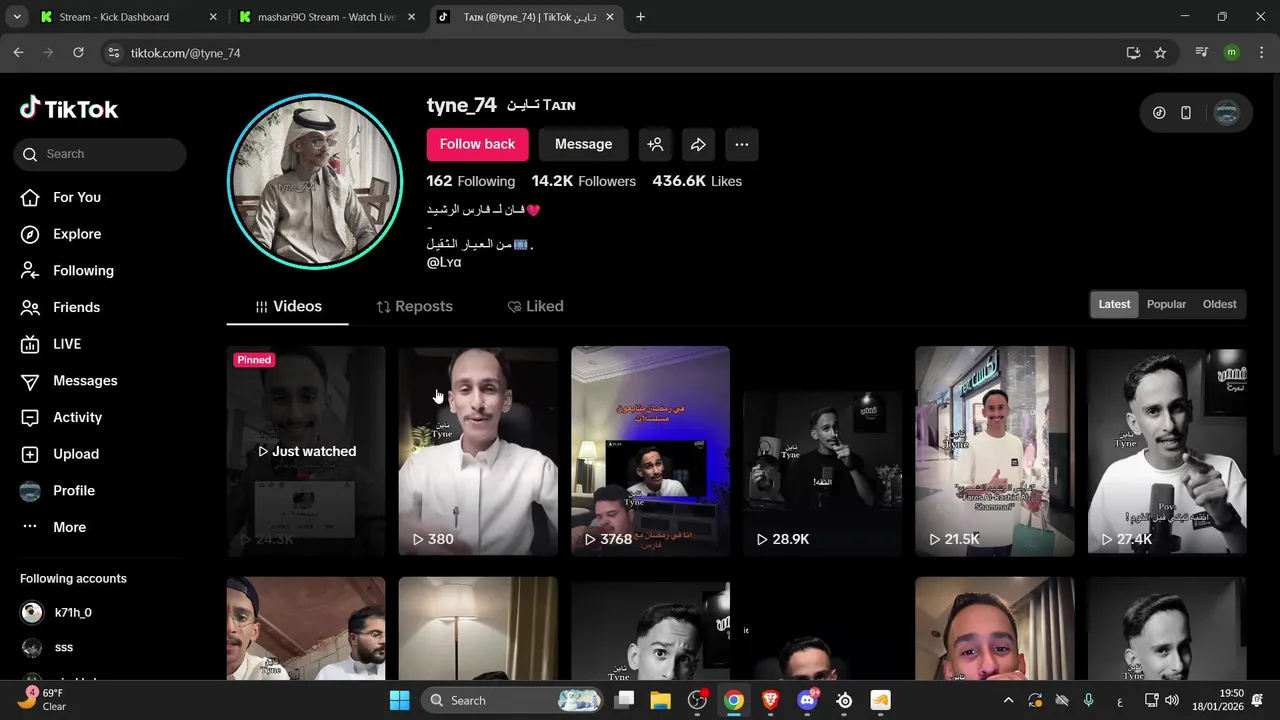Click the Message button
This screenshot has height=720, width=1280.
583,144
